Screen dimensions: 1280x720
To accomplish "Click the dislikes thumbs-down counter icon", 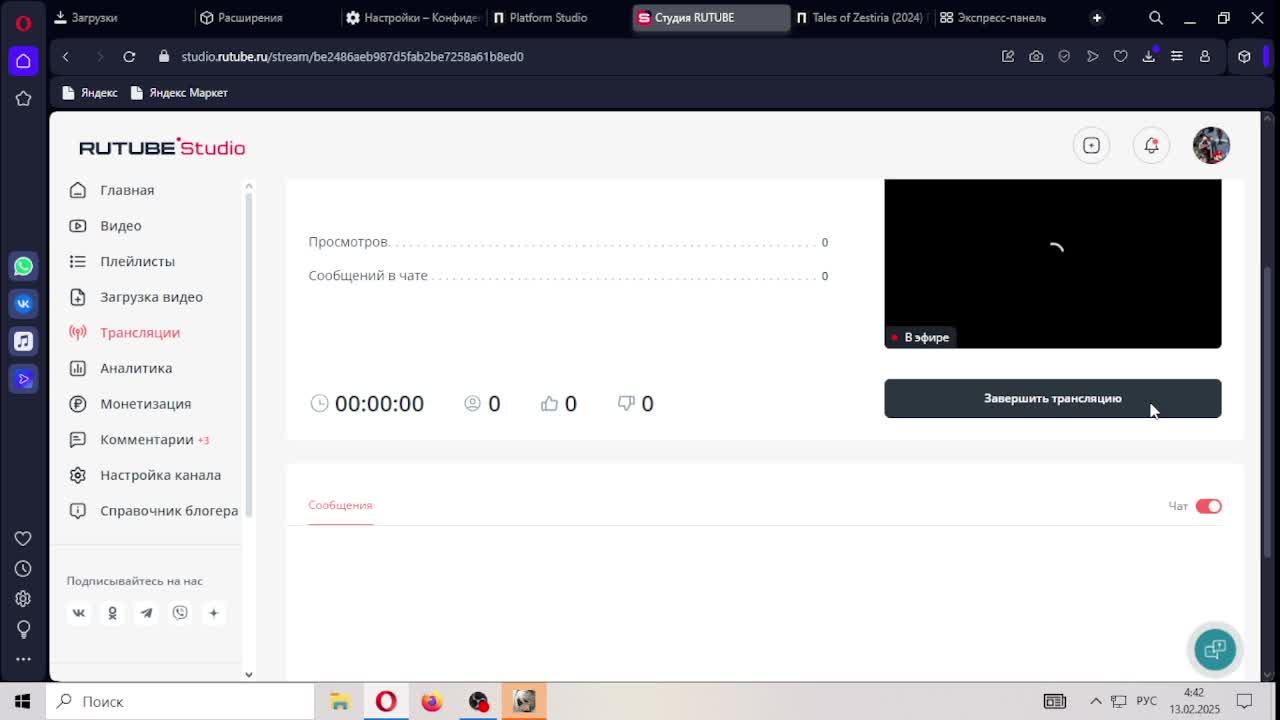I will pyautogui.click(x=626, y=403).
